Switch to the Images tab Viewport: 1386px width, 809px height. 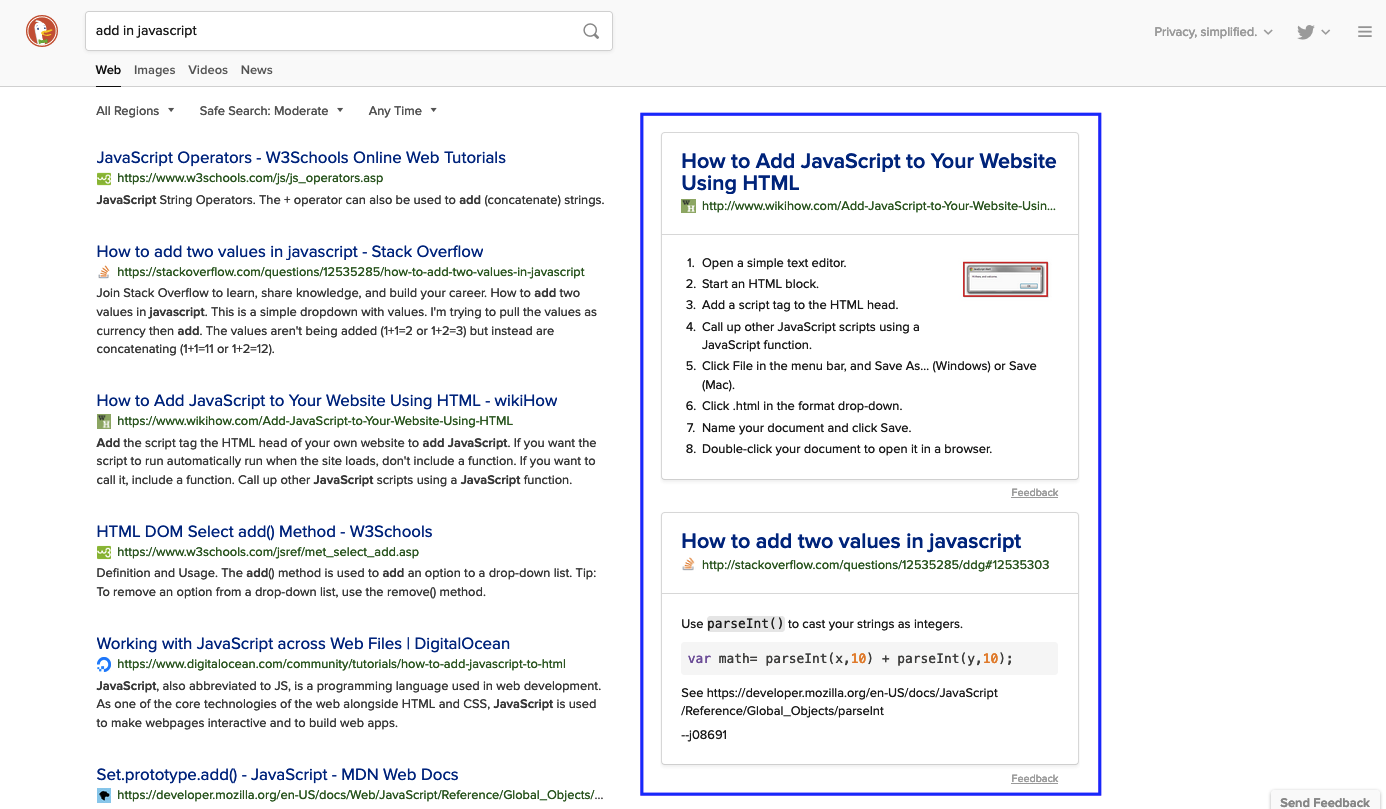(154, 70)
